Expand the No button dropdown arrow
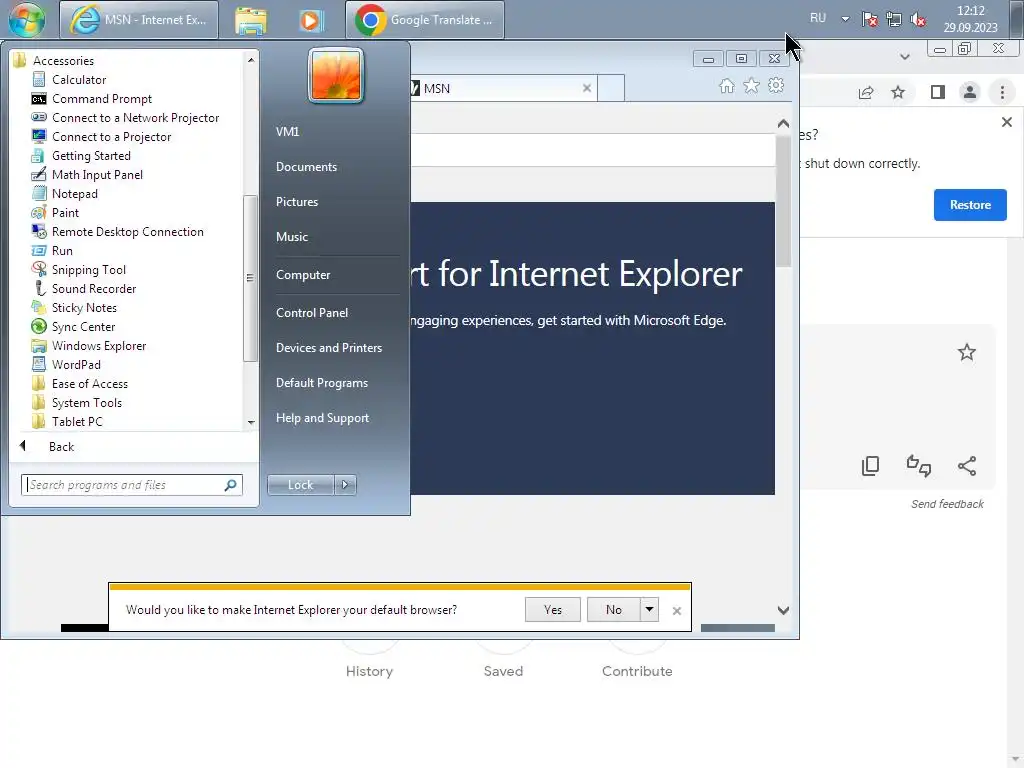This screenshot has width=1024, height=768. pyautogui.click(x=649, y=610)
